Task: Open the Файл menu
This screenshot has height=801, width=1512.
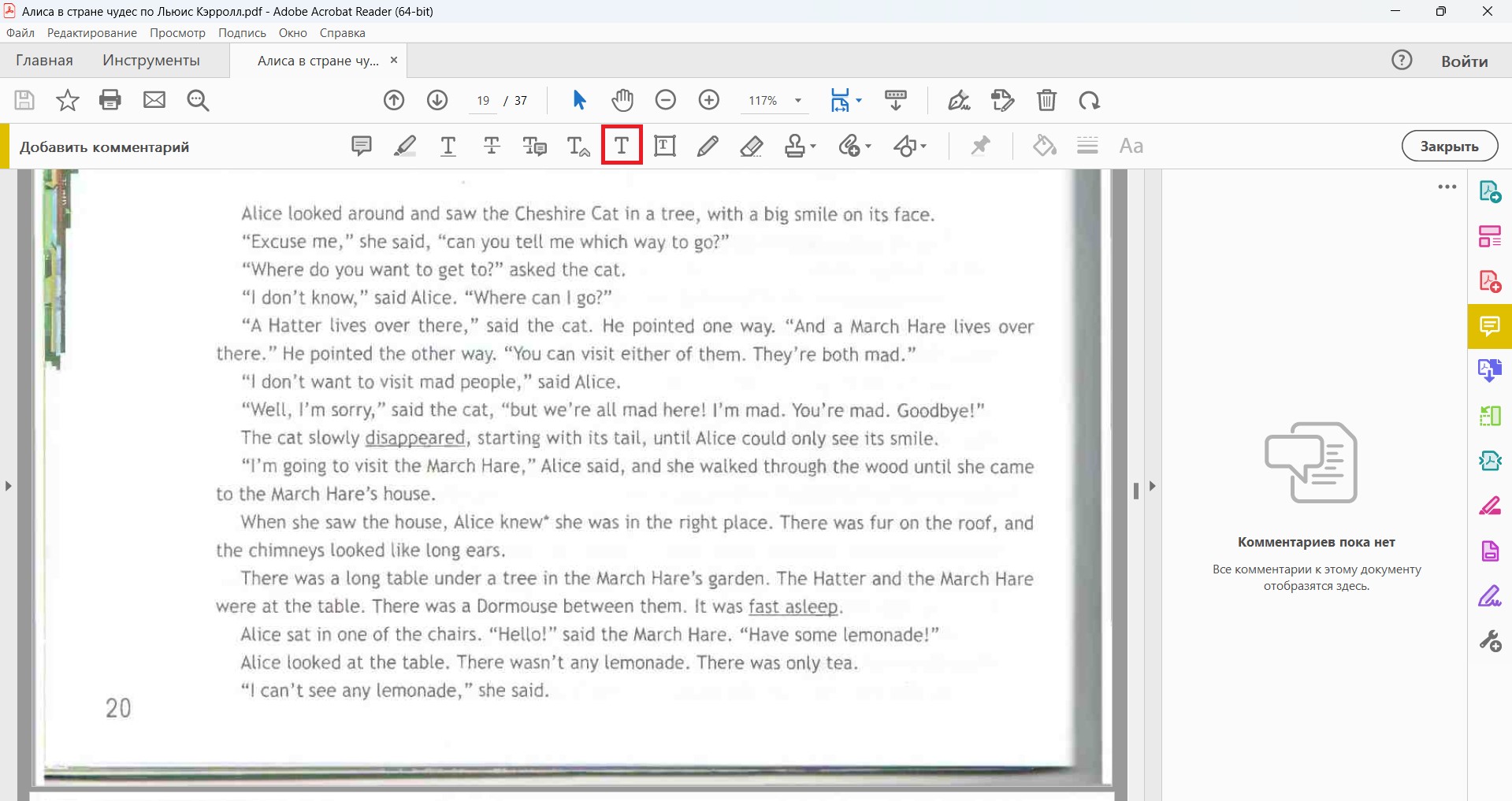Action: tap(20, 33)
